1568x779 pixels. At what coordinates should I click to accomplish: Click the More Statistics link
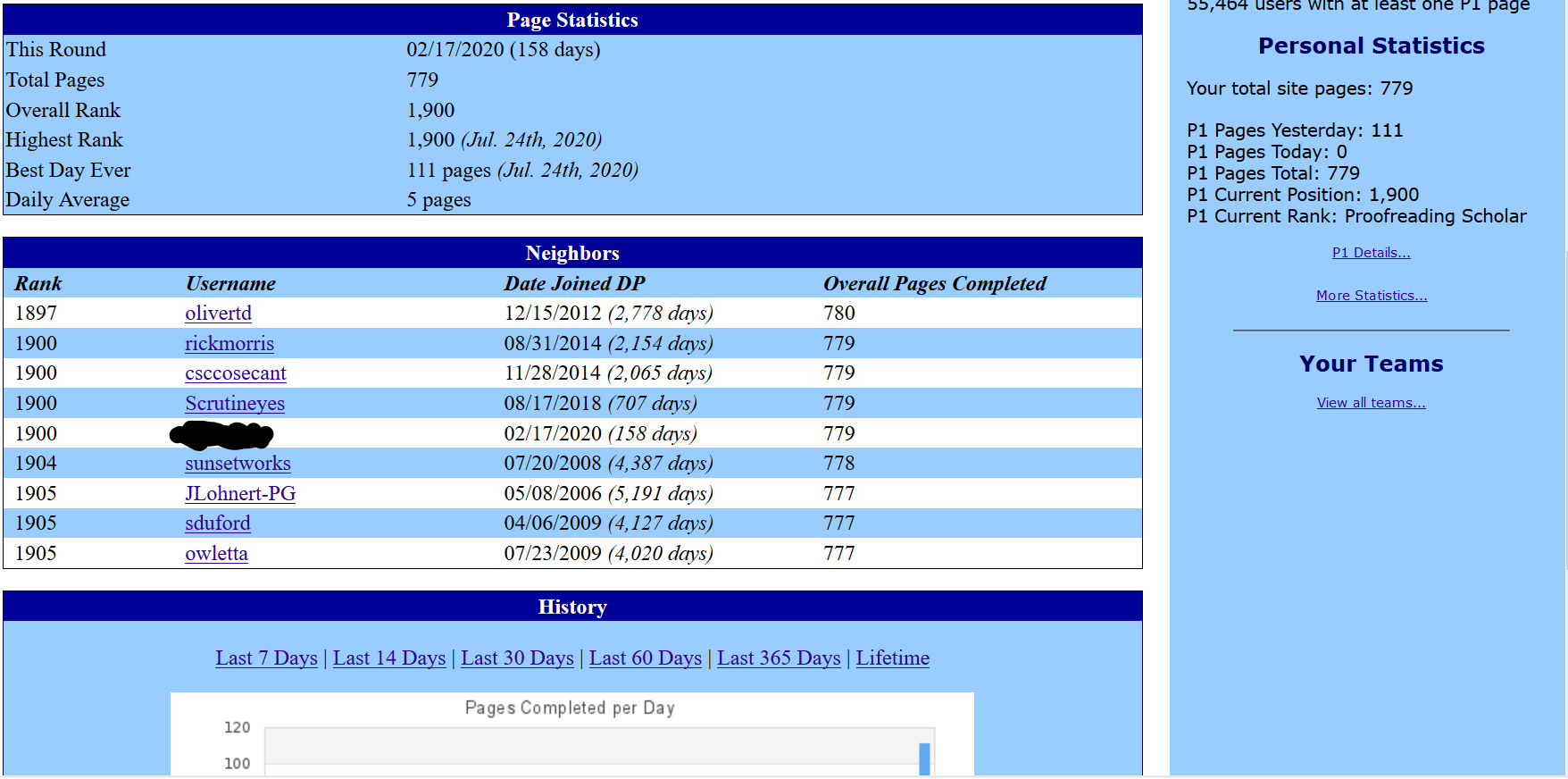[1371, 296]
